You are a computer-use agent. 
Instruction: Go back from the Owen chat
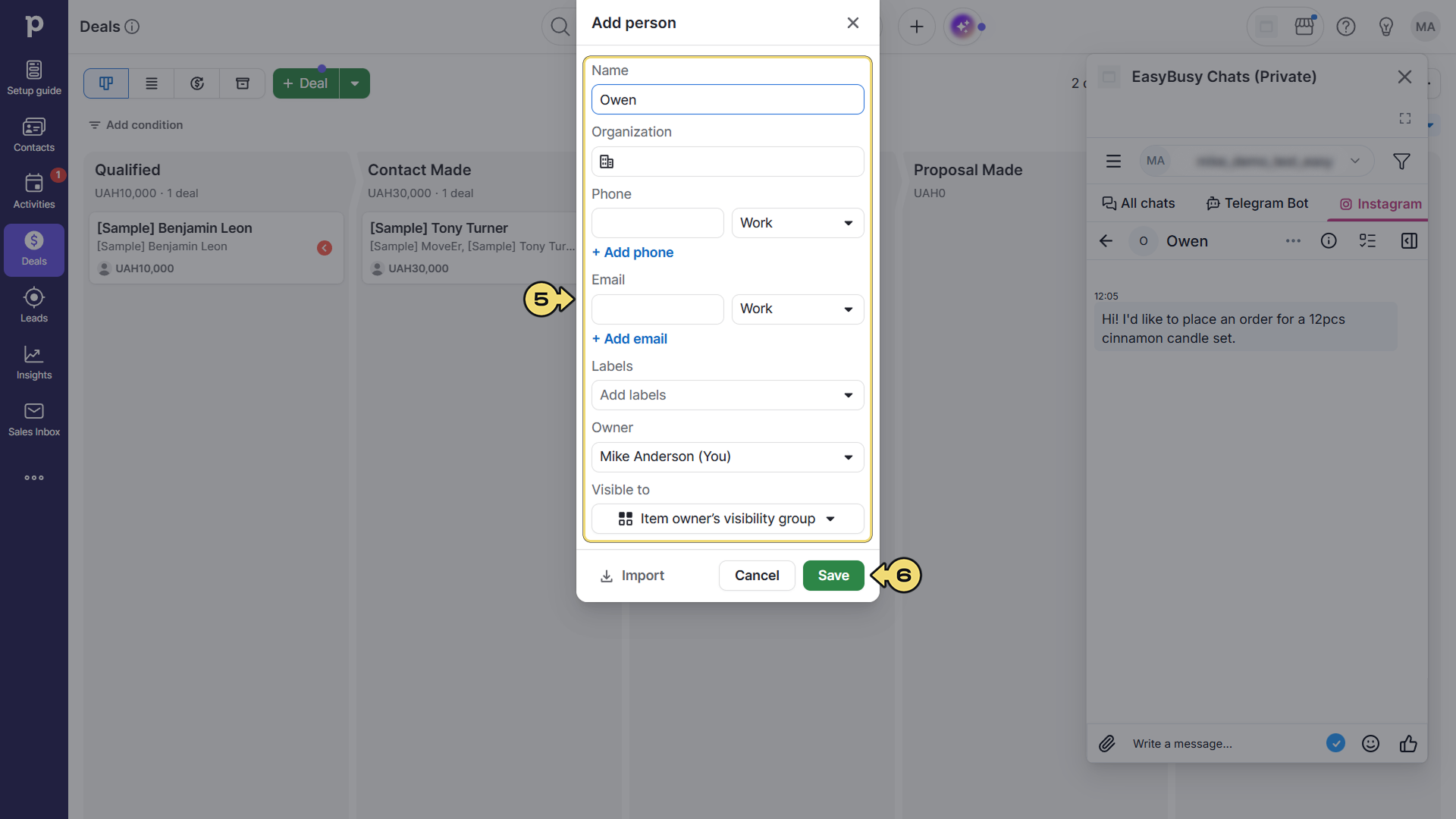click(1106, 241)
